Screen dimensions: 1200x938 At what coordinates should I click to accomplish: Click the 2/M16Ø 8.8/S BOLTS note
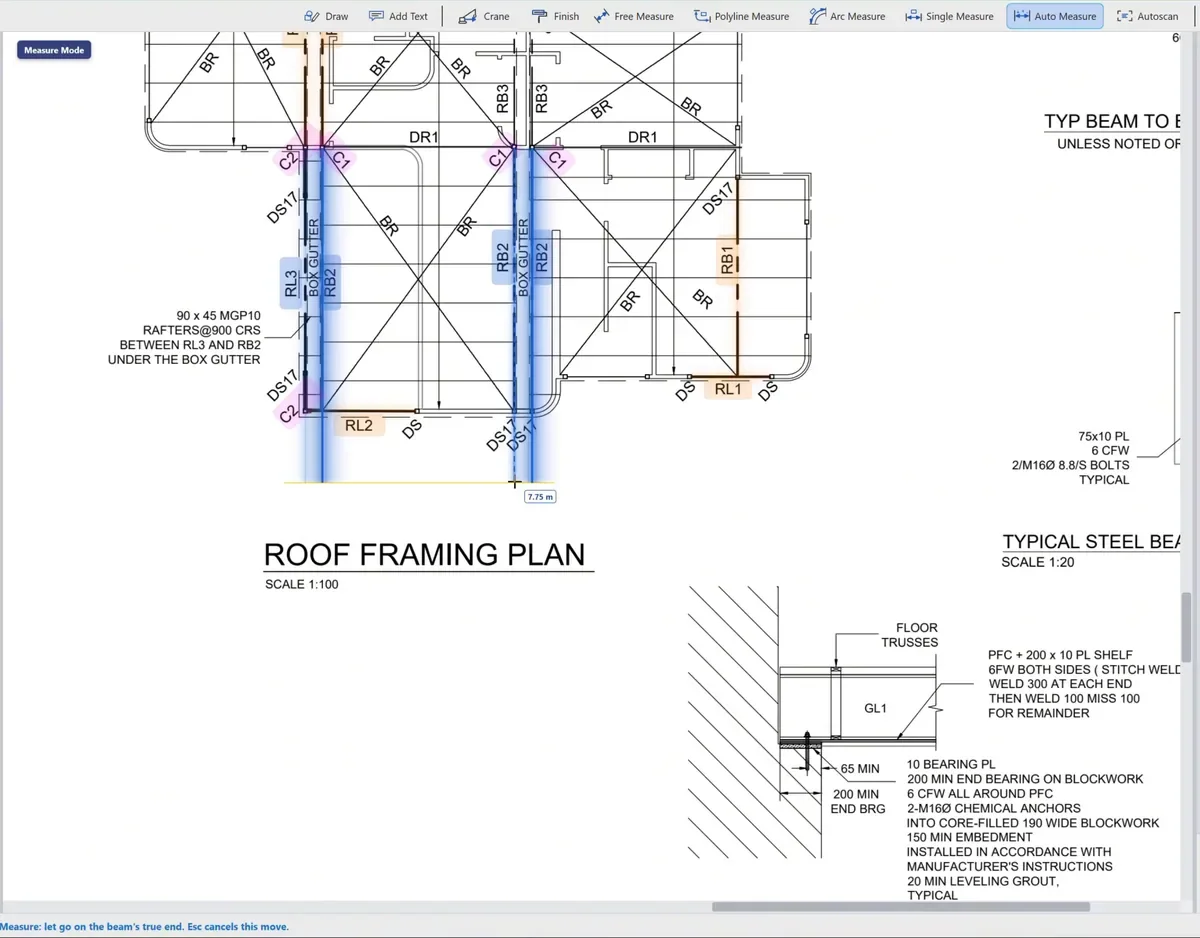[1070, 465]
